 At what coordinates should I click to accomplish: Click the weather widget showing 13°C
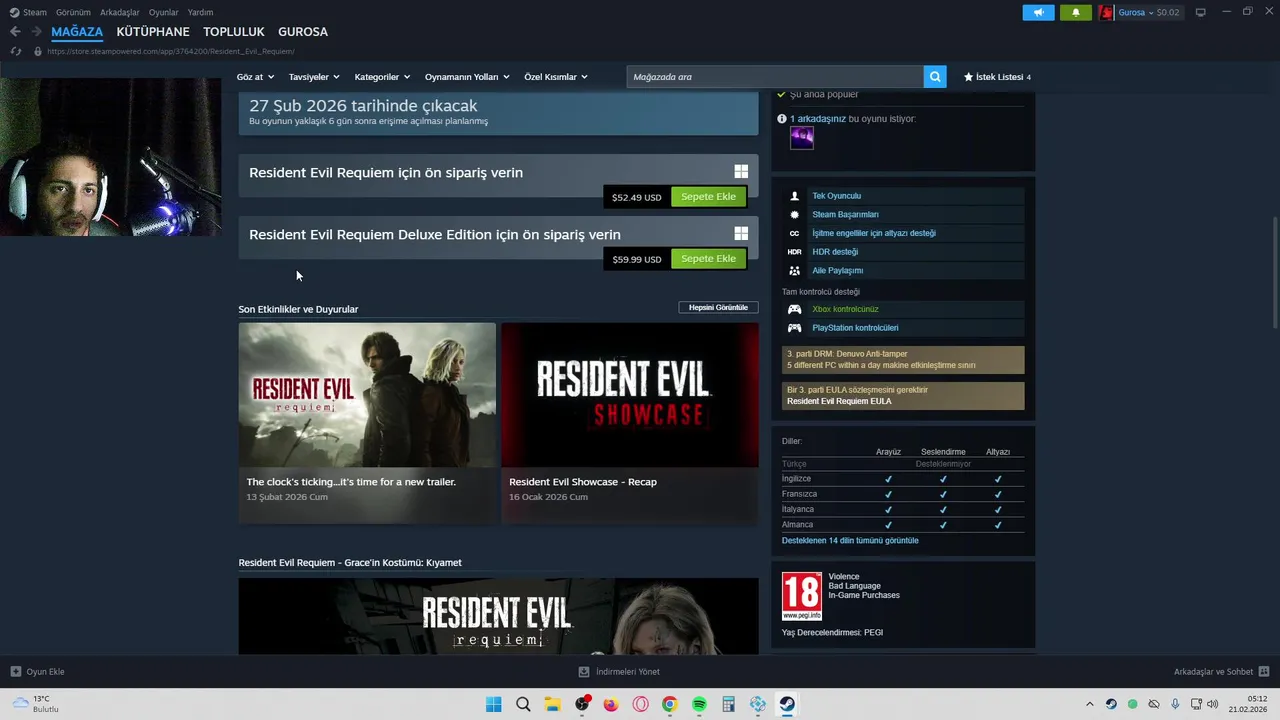pyautogui.click(x=35, y=704)
